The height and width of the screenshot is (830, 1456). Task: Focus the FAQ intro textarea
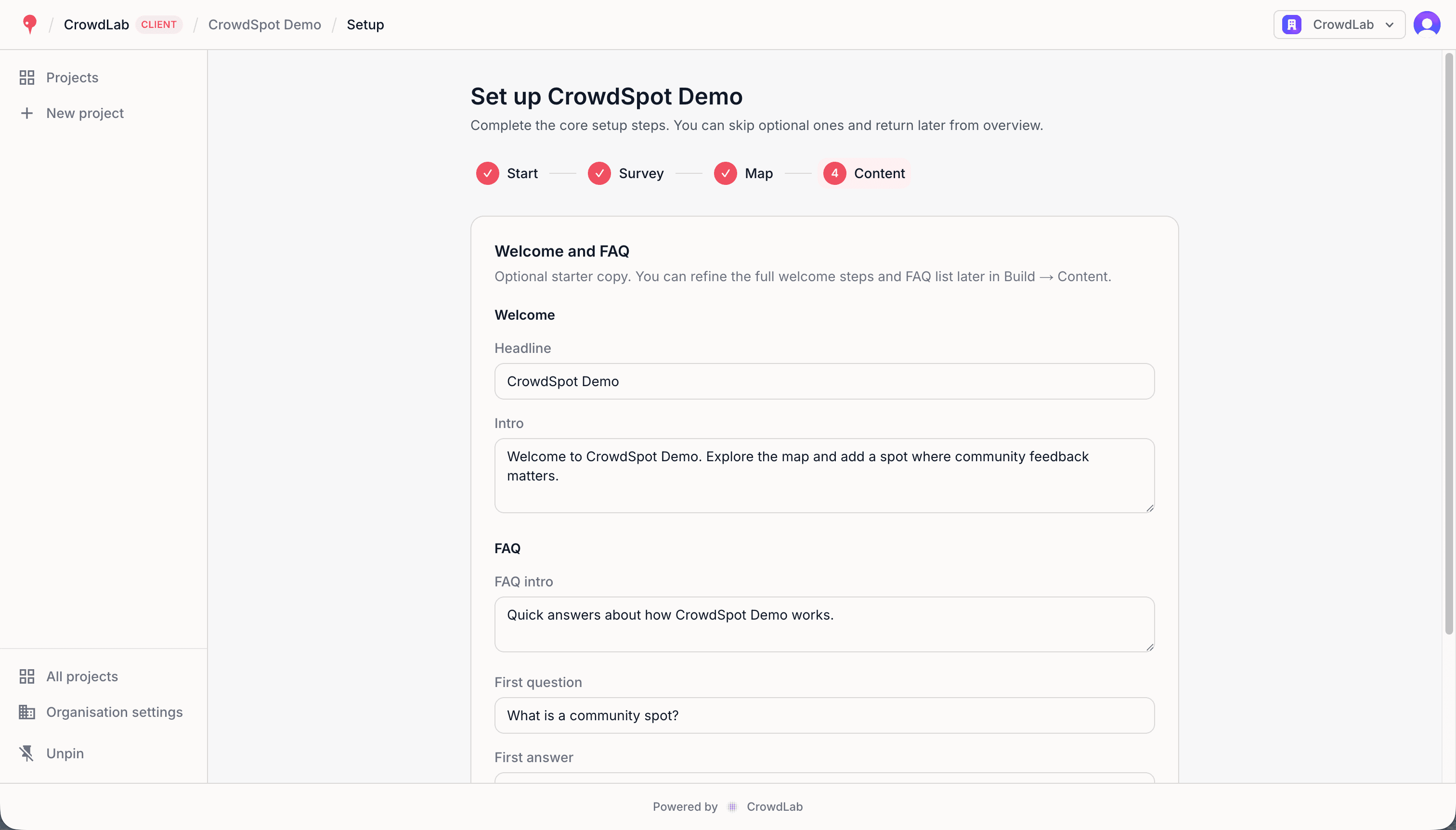click(824, 624)
